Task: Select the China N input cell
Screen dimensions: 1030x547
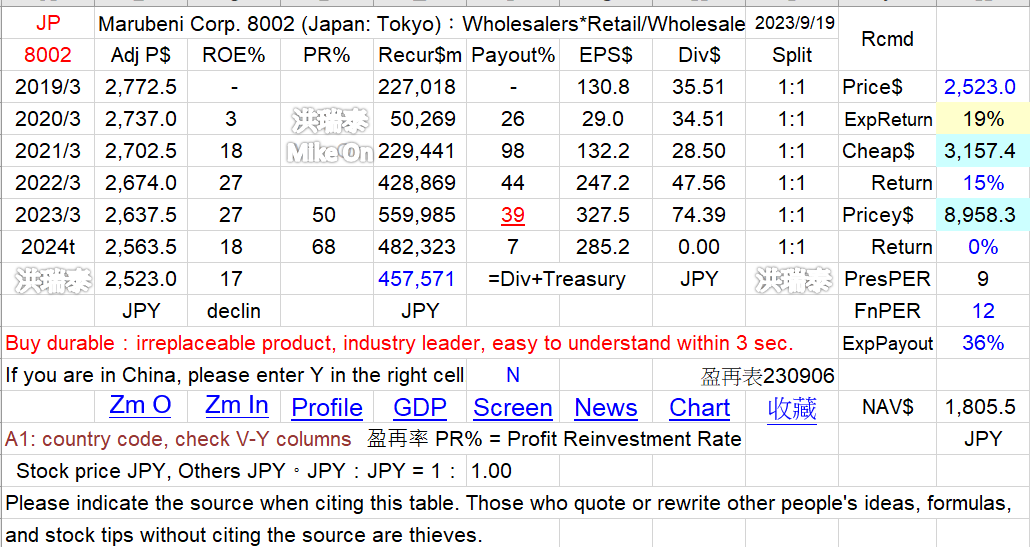Action: pos(512,375)
